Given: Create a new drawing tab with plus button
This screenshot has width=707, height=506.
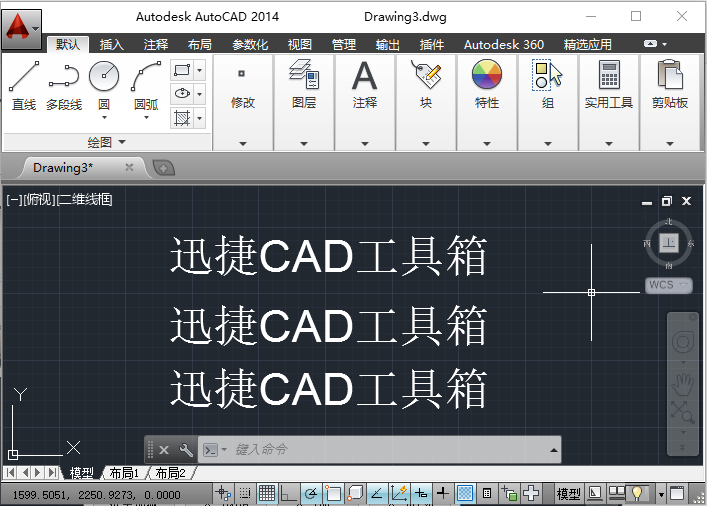Looking at the screenshot, I should tap(163, 168).
